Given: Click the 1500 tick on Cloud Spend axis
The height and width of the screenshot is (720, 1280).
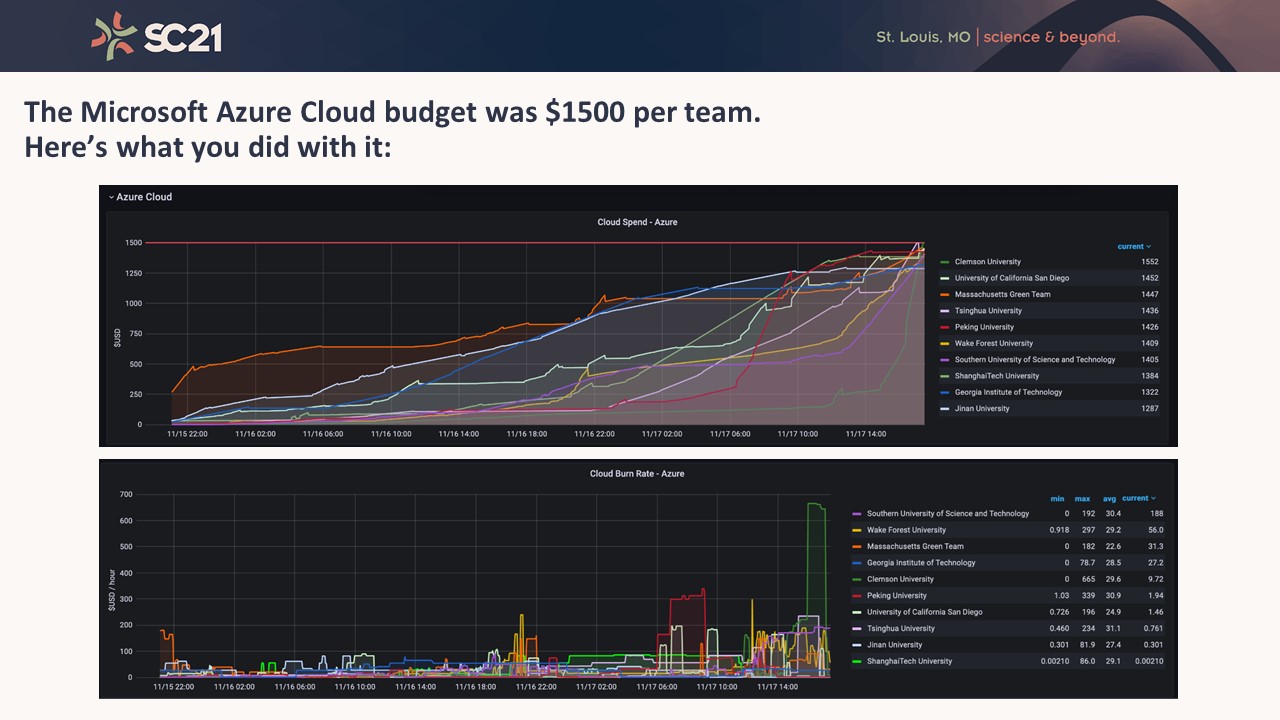Looking at the screenshot, I should pos(133,243).
